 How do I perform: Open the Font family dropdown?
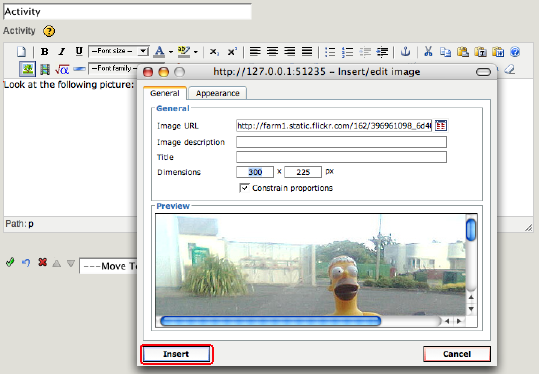113,68
